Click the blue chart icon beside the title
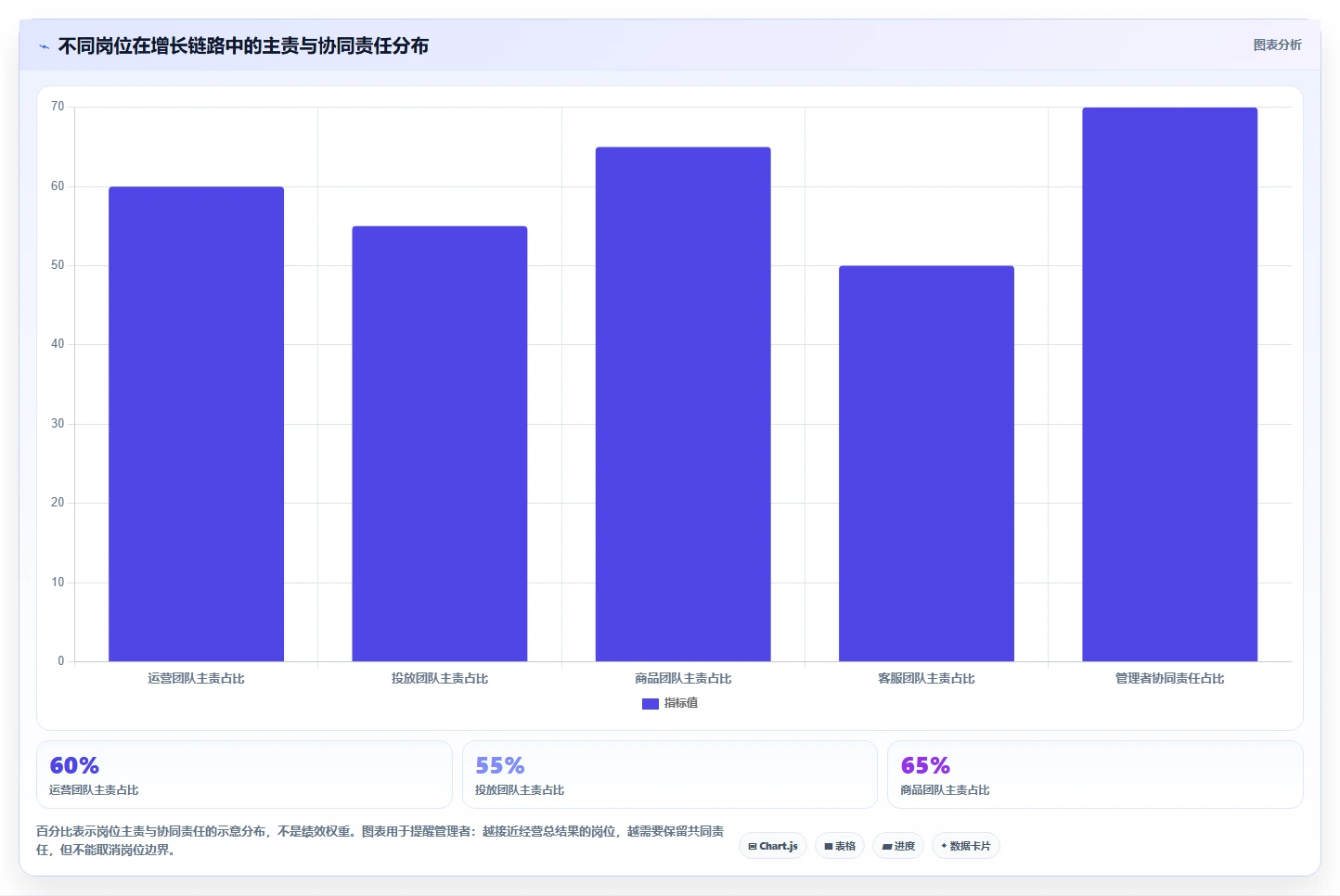1340x896 pixels. pos(44,46)
